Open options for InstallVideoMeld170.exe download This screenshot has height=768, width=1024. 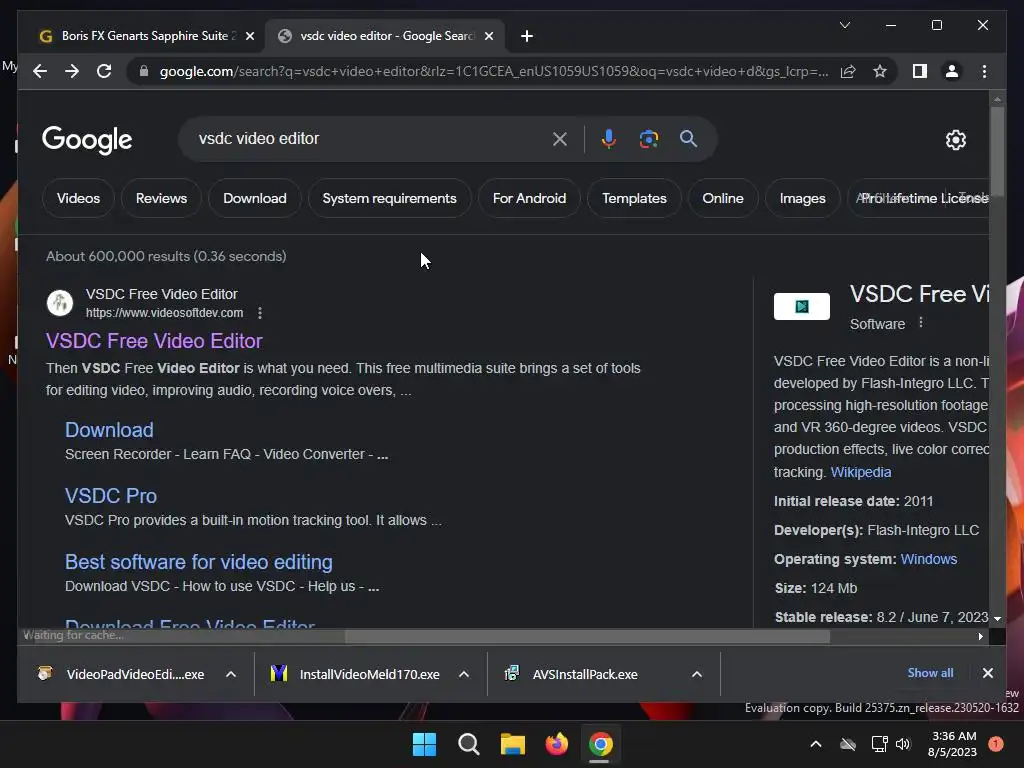[x=464, y=674]
